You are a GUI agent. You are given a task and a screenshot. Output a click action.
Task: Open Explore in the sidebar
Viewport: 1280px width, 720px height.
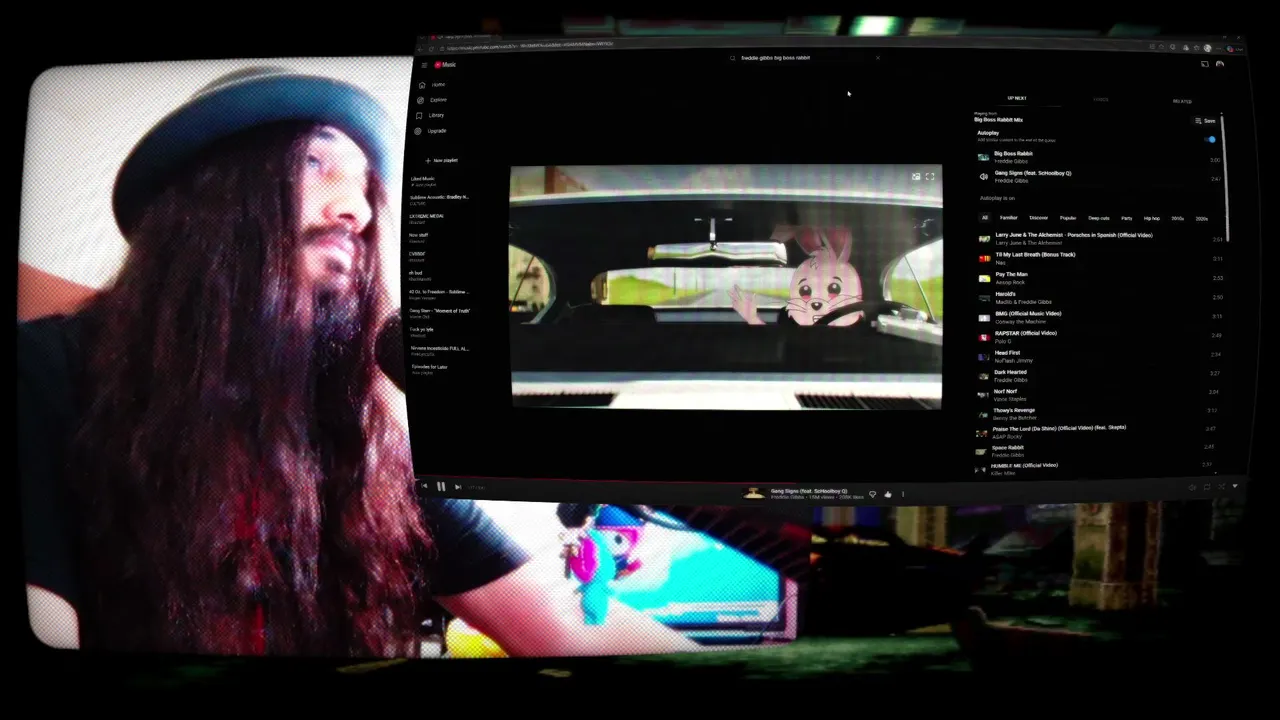click(x=432, y=100)
